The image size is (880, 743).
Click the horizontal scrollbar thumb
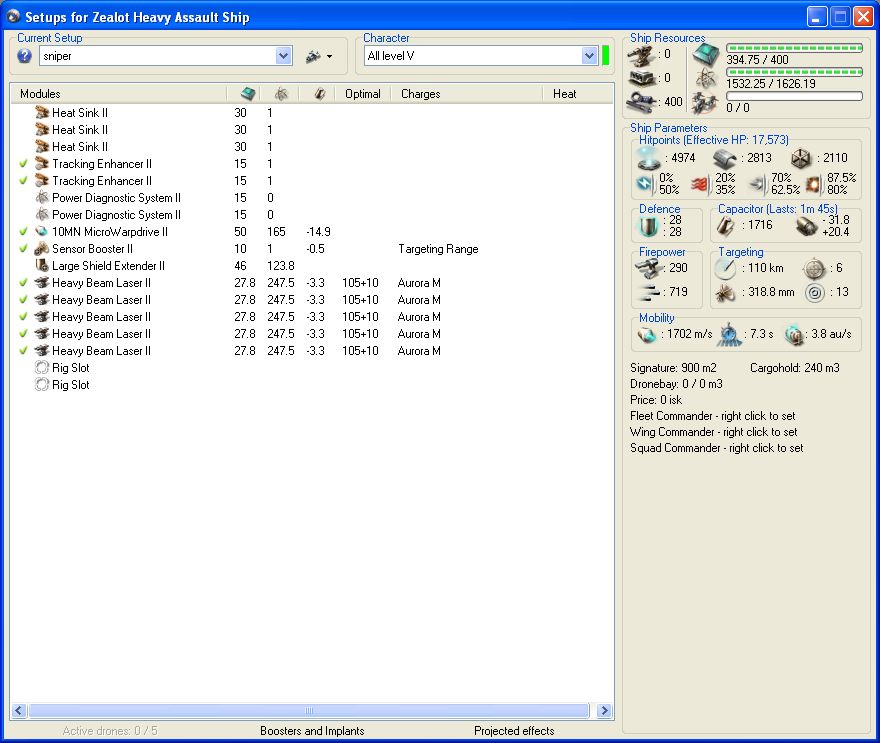click(x=309, y=710)
